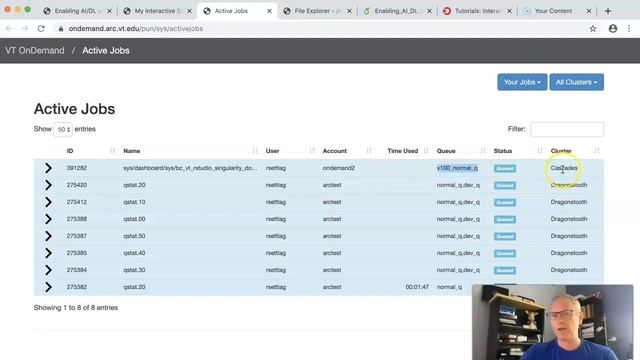
Task: Click job ID 275384
Action: (x=77, y=270)
